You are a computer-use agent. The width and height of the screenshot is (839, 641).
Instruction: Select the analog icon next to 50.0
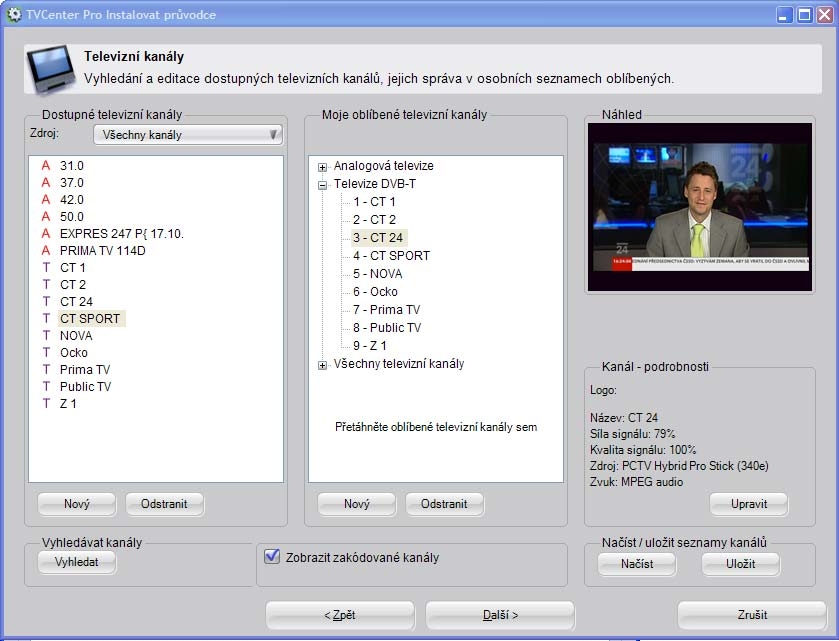point(46,217)
